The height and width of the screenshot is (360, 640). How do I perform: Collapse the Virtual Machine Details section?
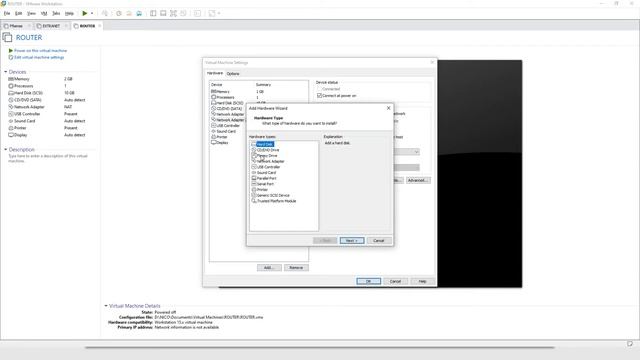(x=106, y=306)
